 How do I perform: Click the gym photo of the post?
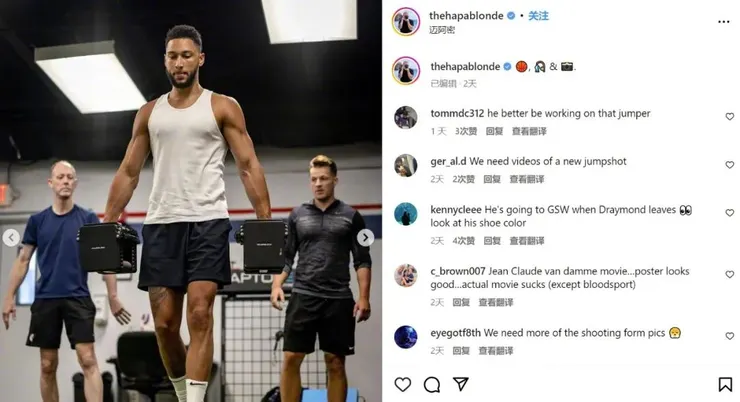click(191, 201)
